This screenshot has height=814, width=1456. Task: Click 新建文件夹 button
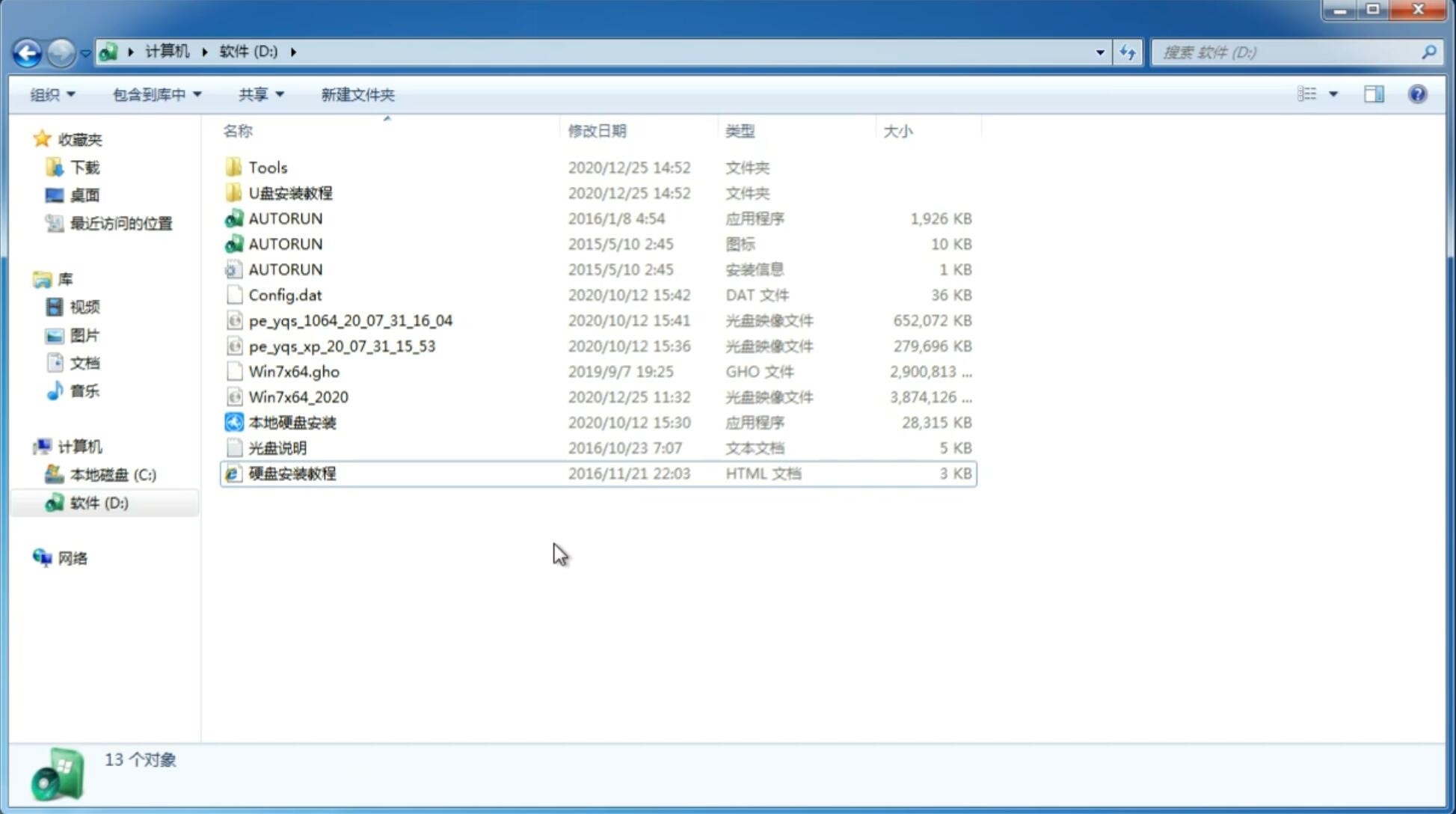tap(358, 94)
